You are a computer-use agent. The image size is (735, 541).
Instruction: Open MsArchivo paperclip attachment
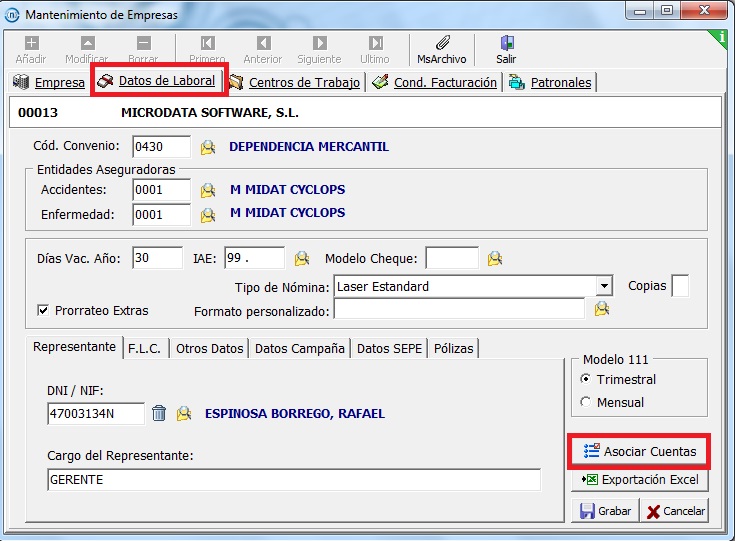(x=442, y=43)
